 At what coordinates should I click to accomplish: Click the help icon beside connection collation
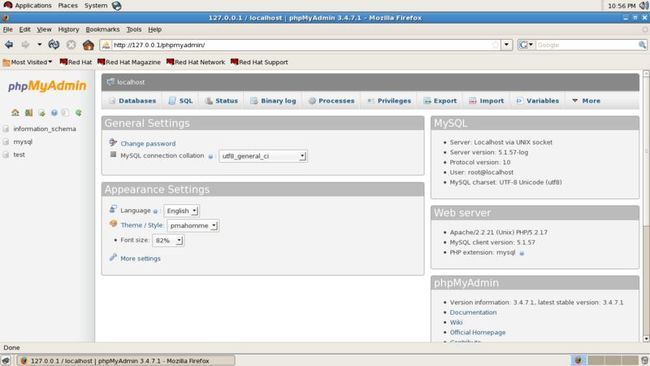pyautogui.click(x=211, y=156)
